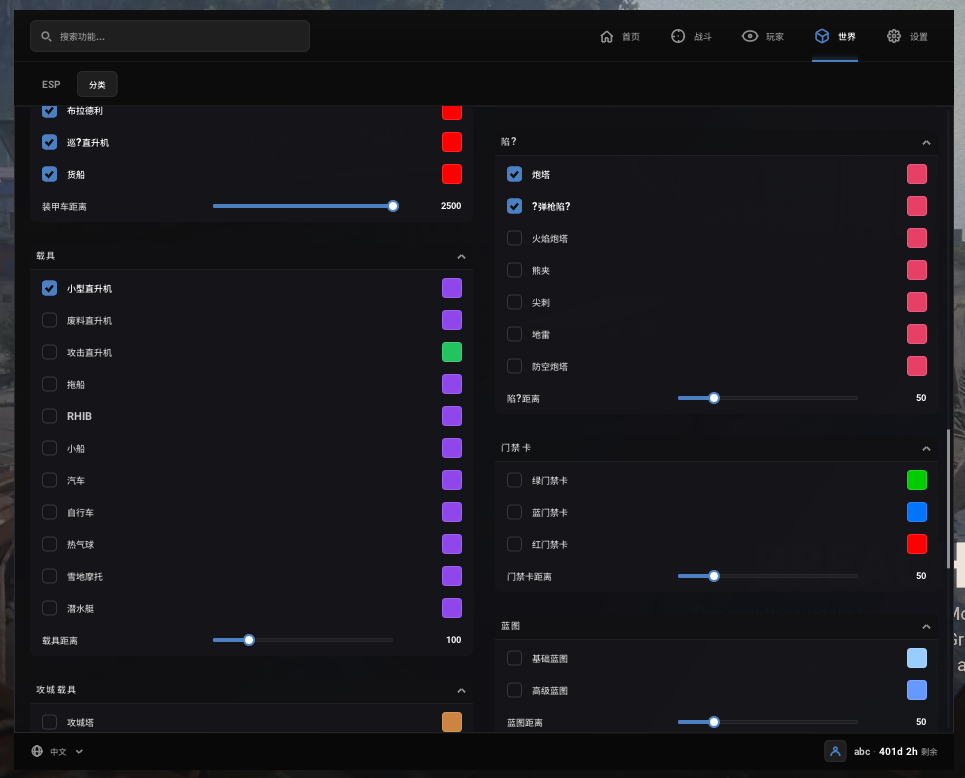Enable the 攻城塔 checkbox
Image resolution: width=965 pixels, height=778 pixels.
[49, 722]
